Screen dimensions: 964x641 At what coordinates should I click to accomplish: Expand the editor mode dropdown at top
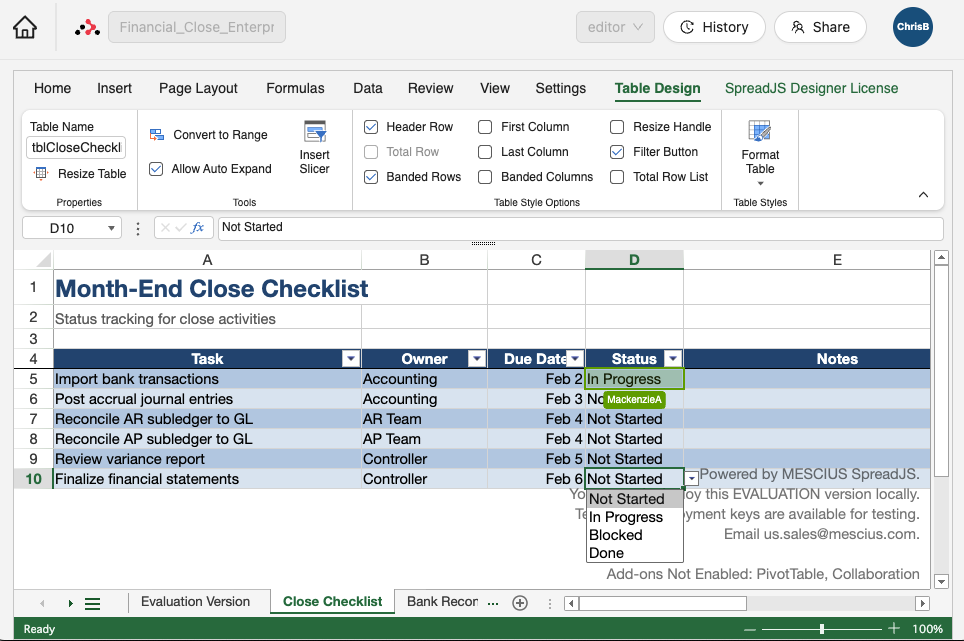click(x=615, y=27)
